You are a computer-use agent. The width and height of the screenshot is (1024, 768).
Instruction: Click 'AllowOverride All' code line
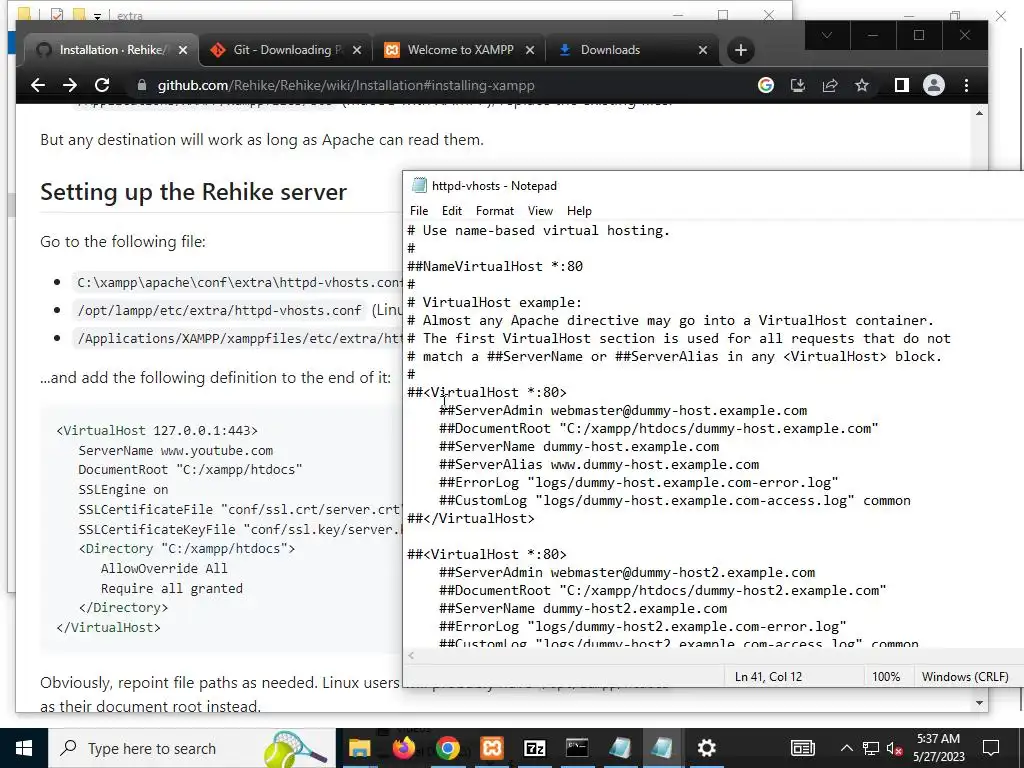tap(164, 569)
